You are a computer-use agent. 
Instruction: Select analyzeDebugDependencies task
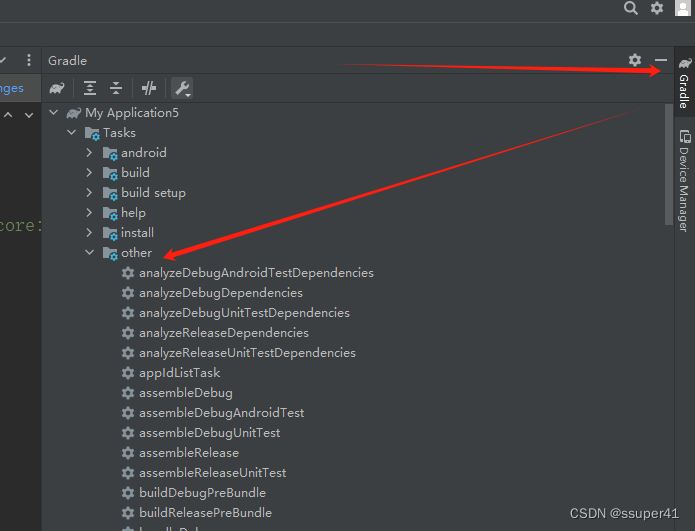[x=221, y=293]
